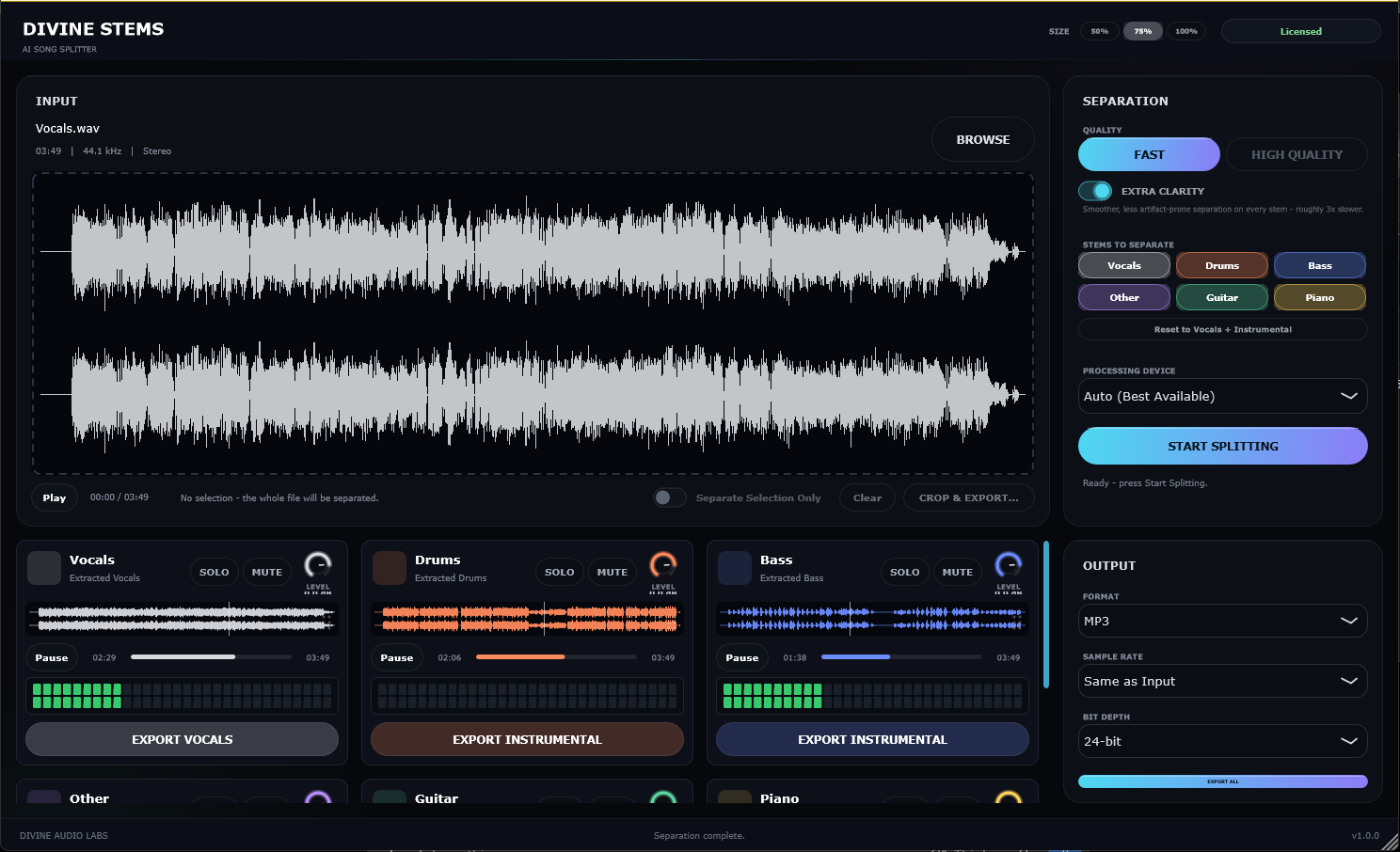The height and width of the screenshot is (852, 1400).
Task: Solo the Bass stem
Action: point(905,572)
